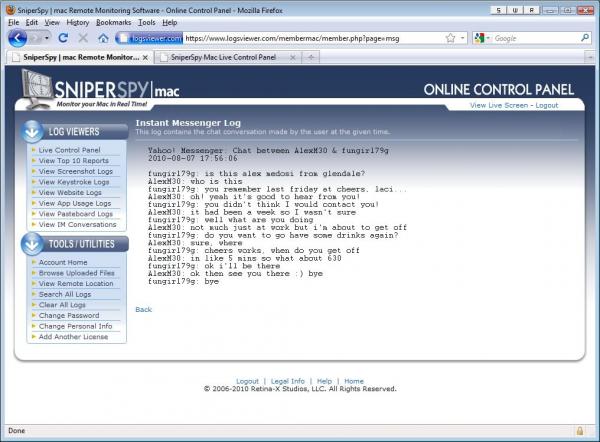
Task: Open the search engine selector dropdown
Action: pos(482,38)
